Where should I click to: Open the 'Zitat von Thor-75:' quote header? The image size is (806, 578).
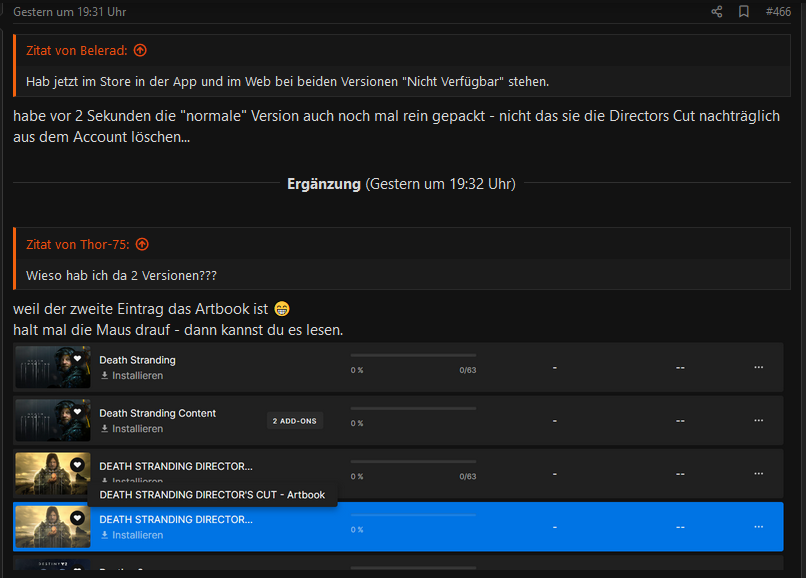(78, 244)
